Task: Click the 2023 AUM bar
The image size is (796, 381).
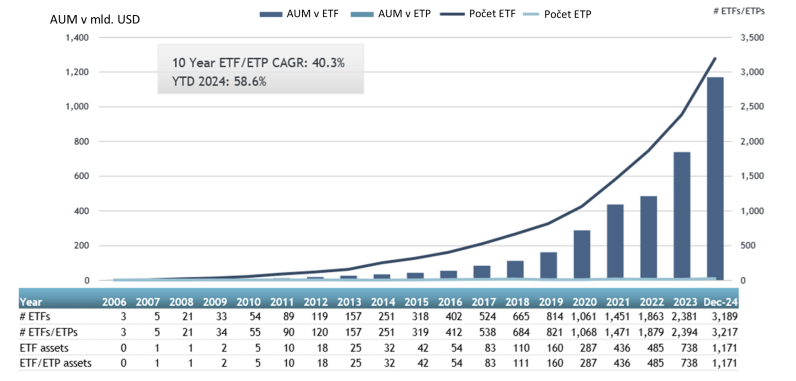Action: (x=682, y=216)
